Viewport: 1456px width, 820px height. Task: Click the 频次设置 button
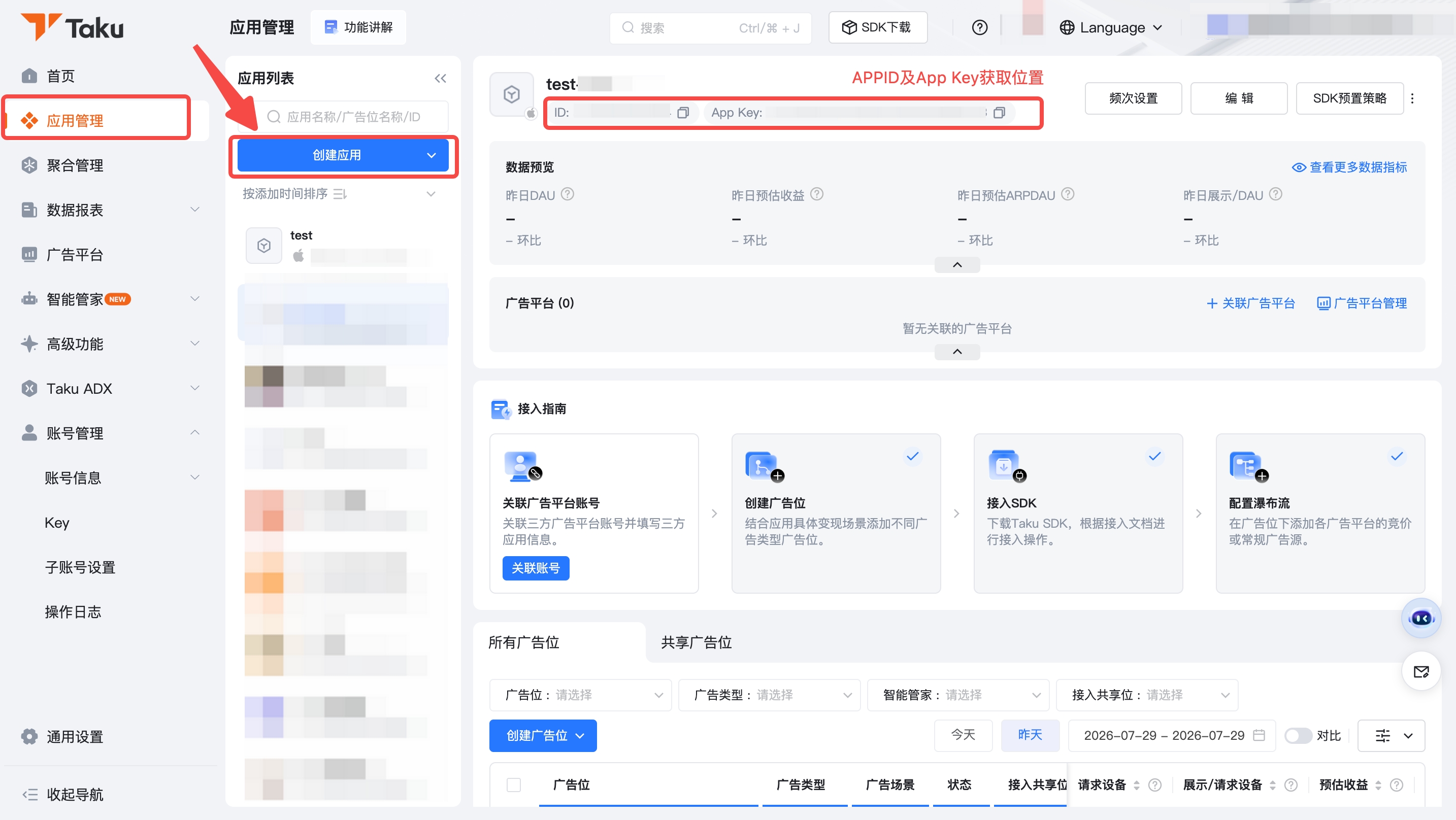(1133, 98)
